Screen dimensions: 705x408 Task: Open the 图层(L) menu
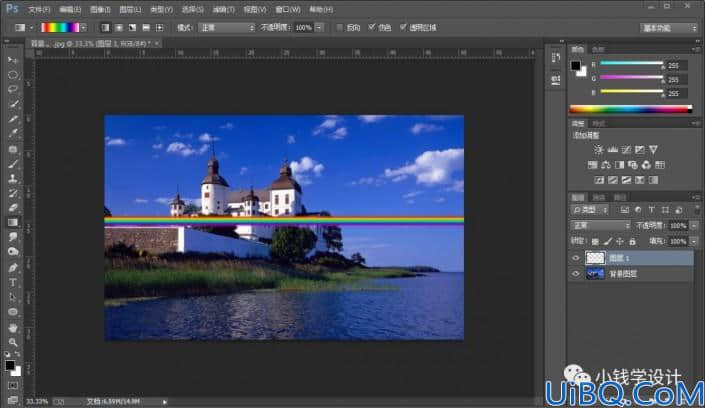tap(130, 9)
